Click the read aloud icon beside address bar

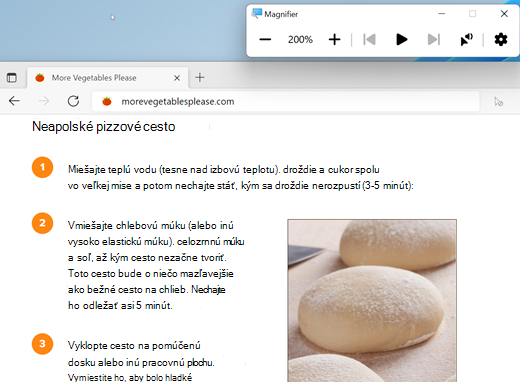(x=498, y=102)
